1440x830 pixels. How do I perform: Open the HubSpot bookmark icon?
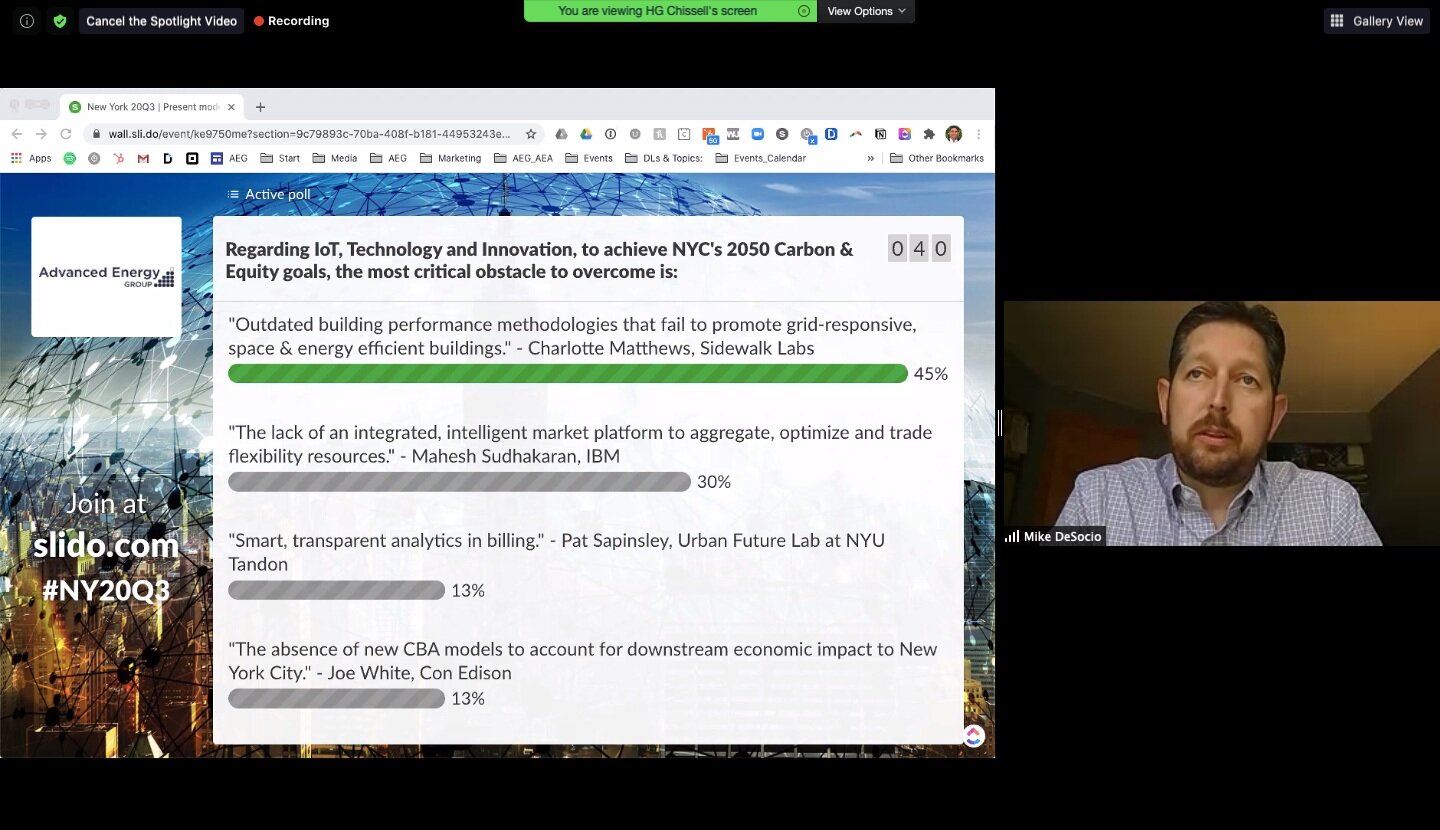click(118, 158)
